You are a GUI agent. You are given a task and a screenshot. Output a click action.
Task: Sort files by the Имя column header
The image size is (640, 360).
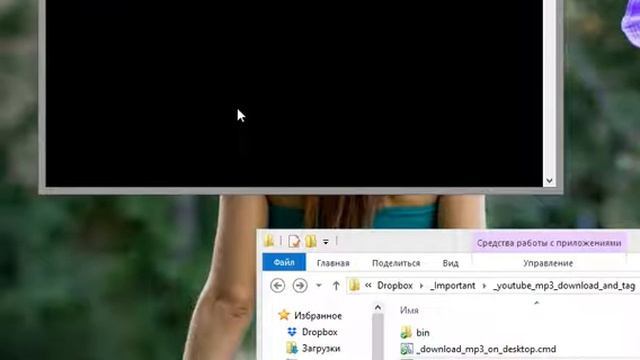pos(409,310)
